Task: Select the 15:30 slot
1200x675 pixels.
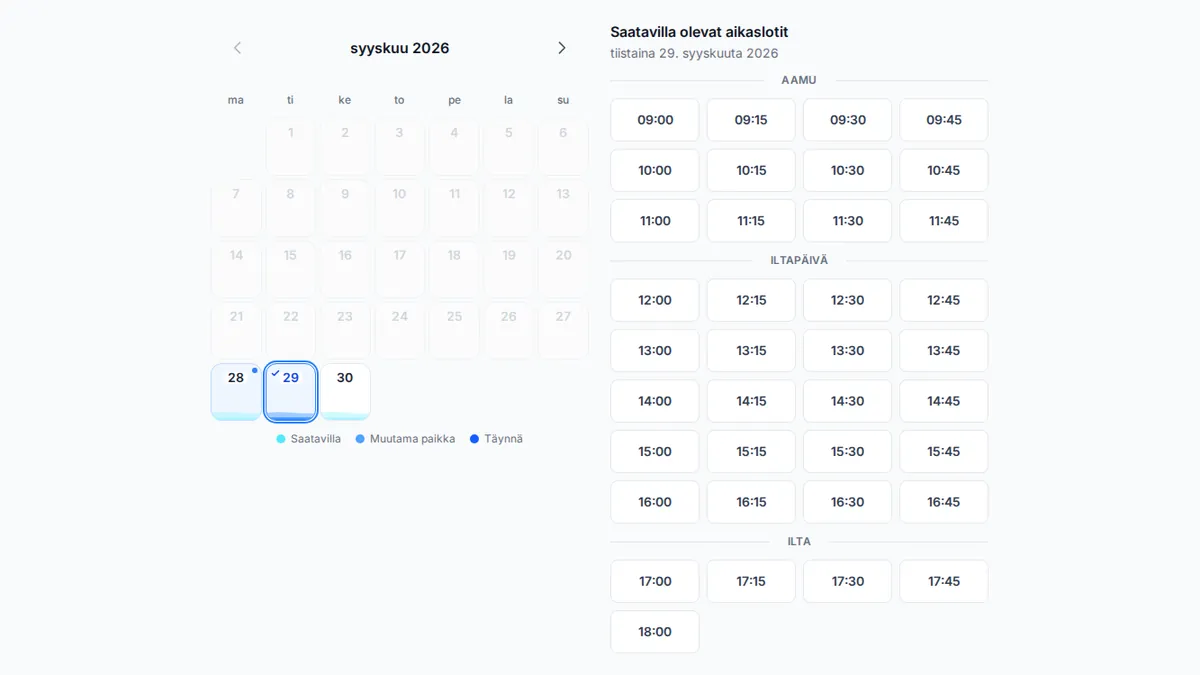Action: coord(847,452)
